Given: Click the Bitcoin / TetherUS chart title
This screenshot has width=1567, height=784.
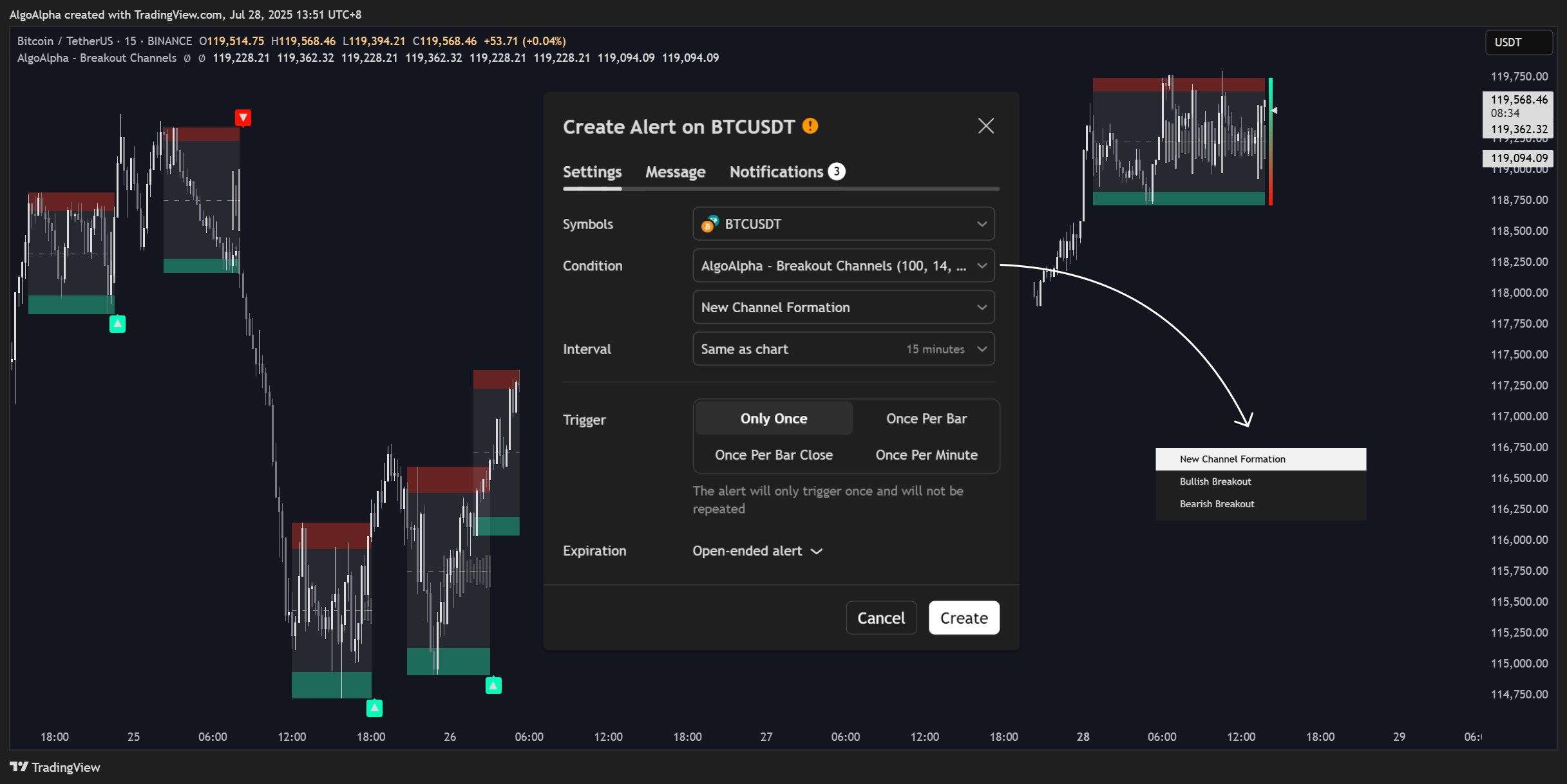Looking at the screenshot, I should (x=104, y=41).
